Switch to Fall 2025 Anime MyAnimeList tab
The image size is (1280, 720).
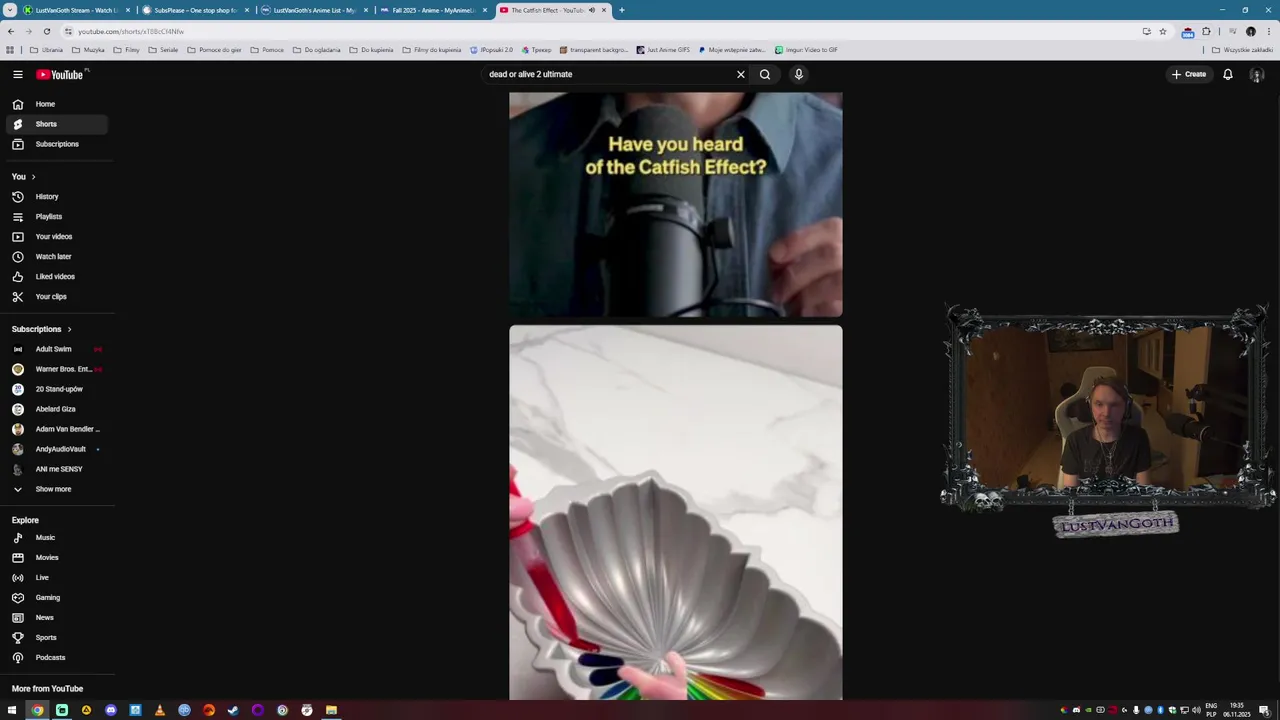point(433,10)
